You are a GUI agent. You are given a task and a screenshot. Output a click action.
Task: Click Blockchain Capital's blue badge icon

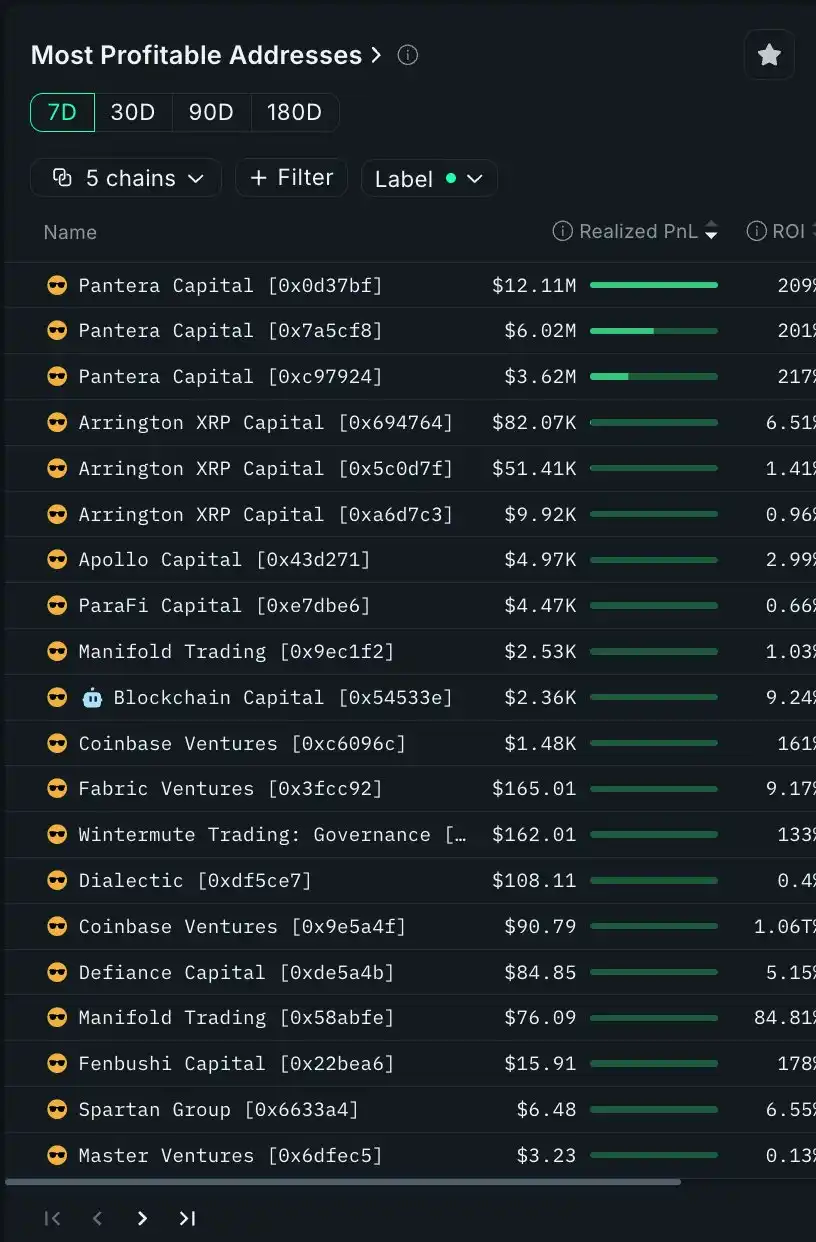(92, 697)
